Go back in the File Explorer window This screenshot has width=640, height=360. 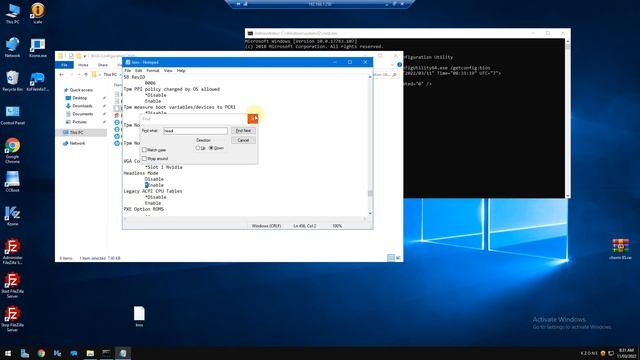point(62,75)
